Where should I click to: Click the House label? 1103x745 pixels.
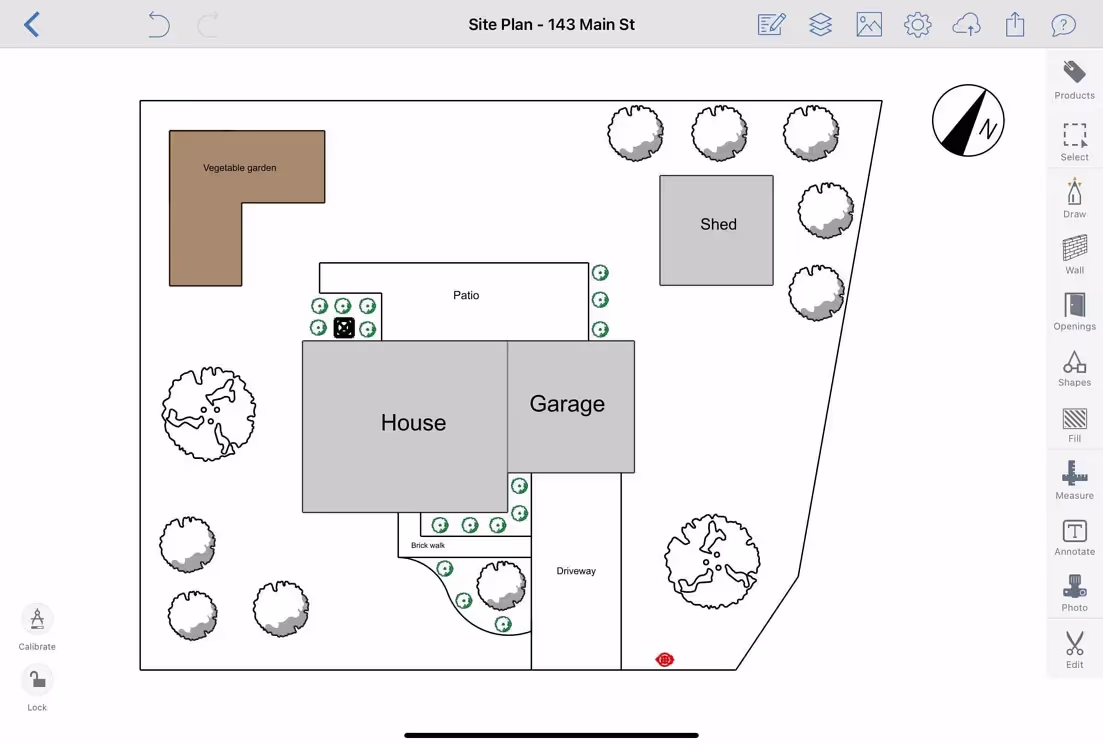tap(414, 423)
